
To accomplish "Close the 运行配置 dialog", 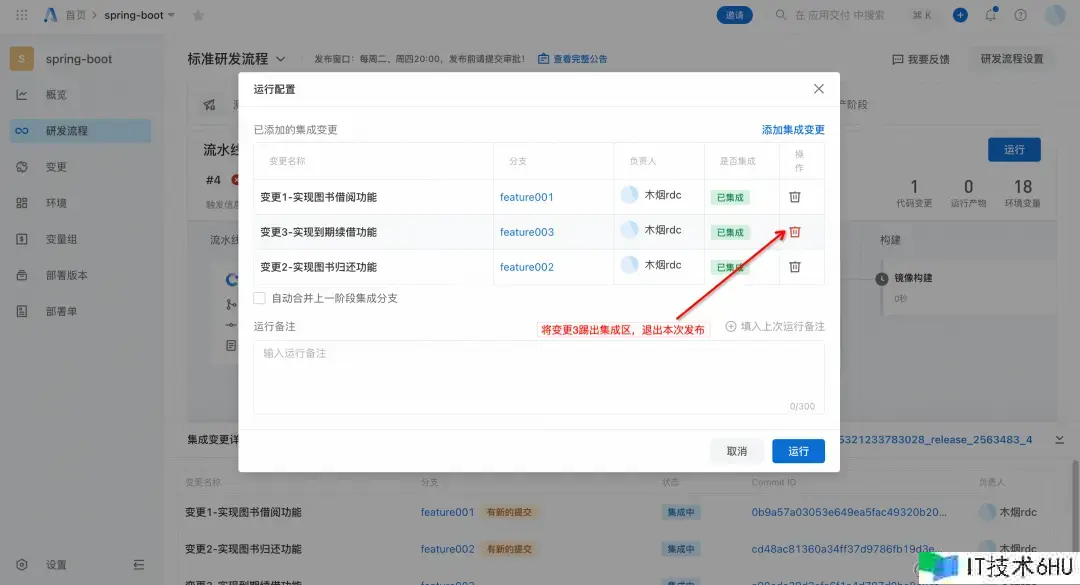I will coord(819,89).
